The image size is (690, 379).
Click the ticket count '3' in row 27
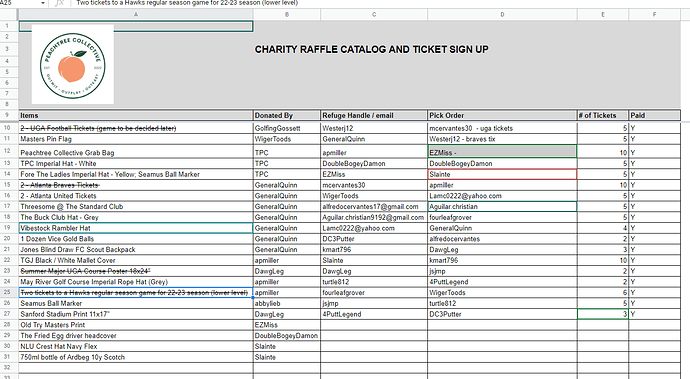pos(603,314)
